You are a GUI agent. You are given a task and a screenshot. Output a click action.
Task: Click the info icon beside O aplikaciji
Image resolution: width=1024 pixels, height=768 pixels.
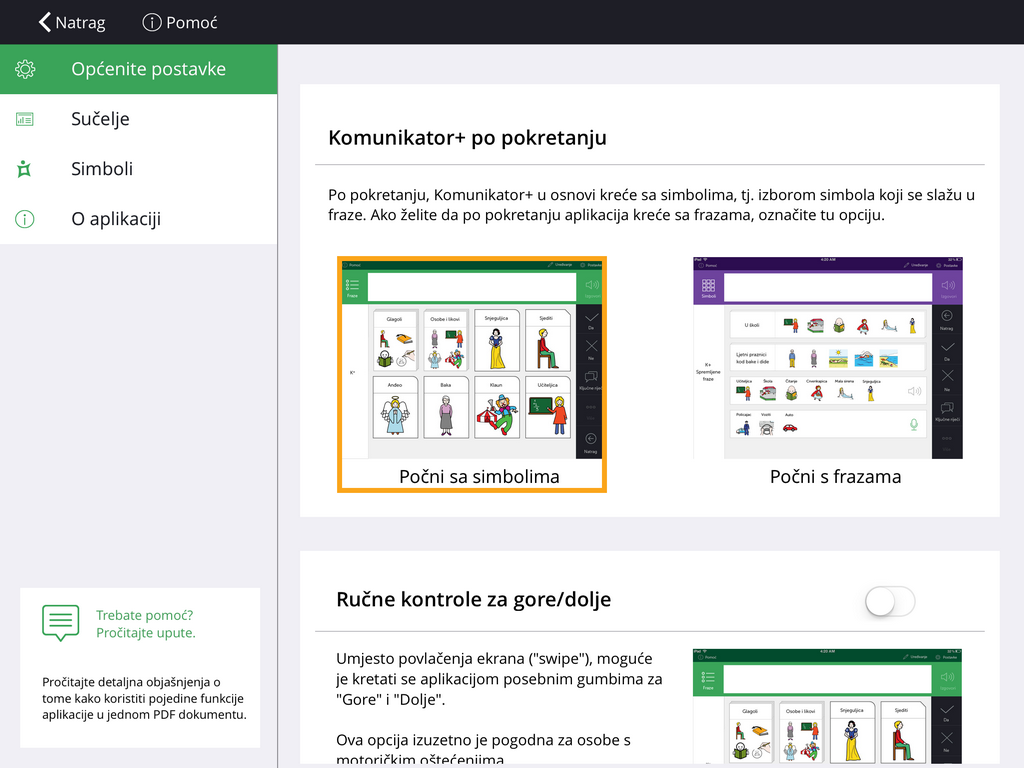pos(25,219)
